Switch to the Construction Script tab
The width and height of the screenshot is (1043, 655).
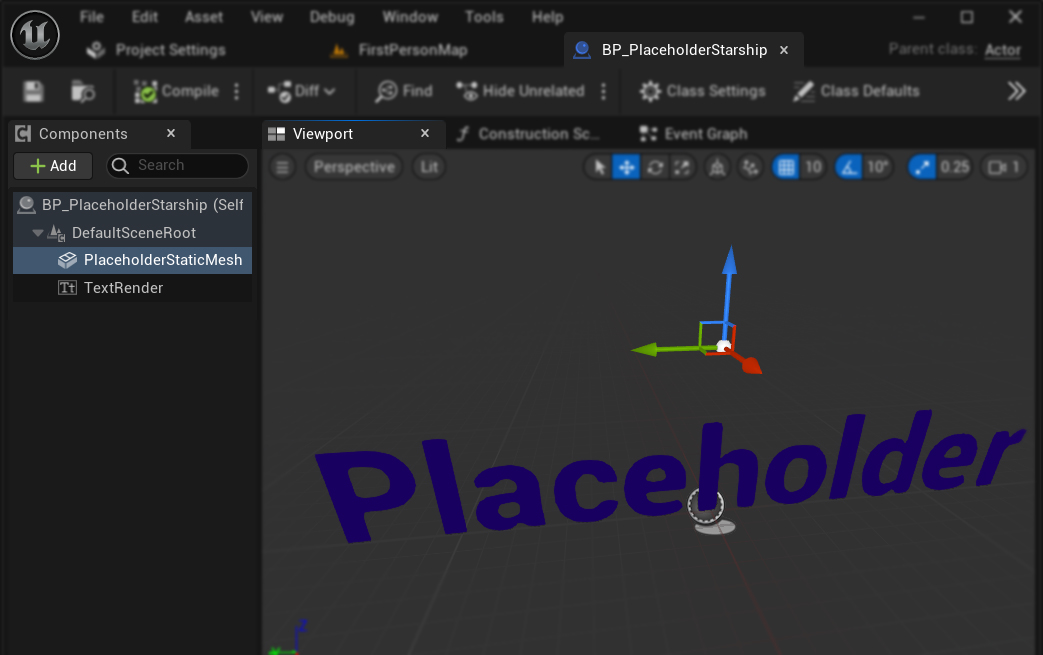tap(530, 134)
